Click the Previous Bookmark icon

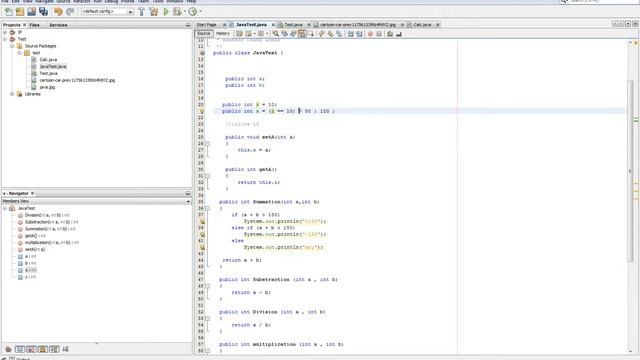coord(322,34)
